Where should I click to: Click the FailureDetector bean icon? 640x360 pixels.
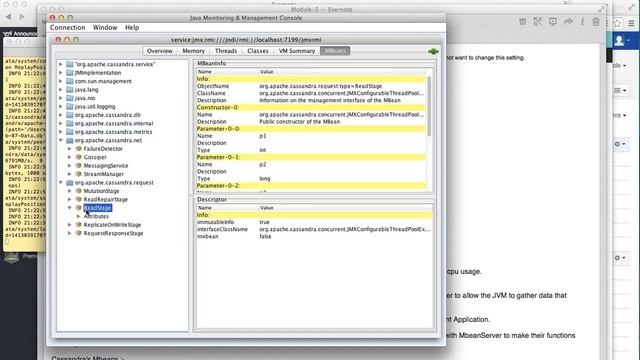(78, 149)
